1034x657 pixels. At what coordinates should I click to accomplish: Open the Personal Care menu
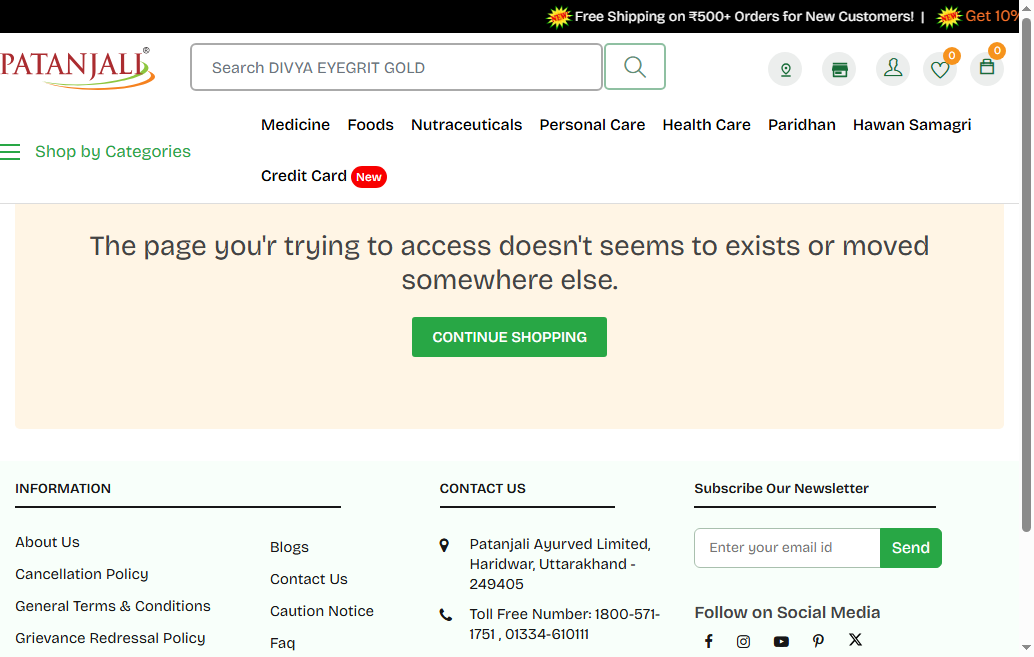pyautogui.click(x=592, y=125)
